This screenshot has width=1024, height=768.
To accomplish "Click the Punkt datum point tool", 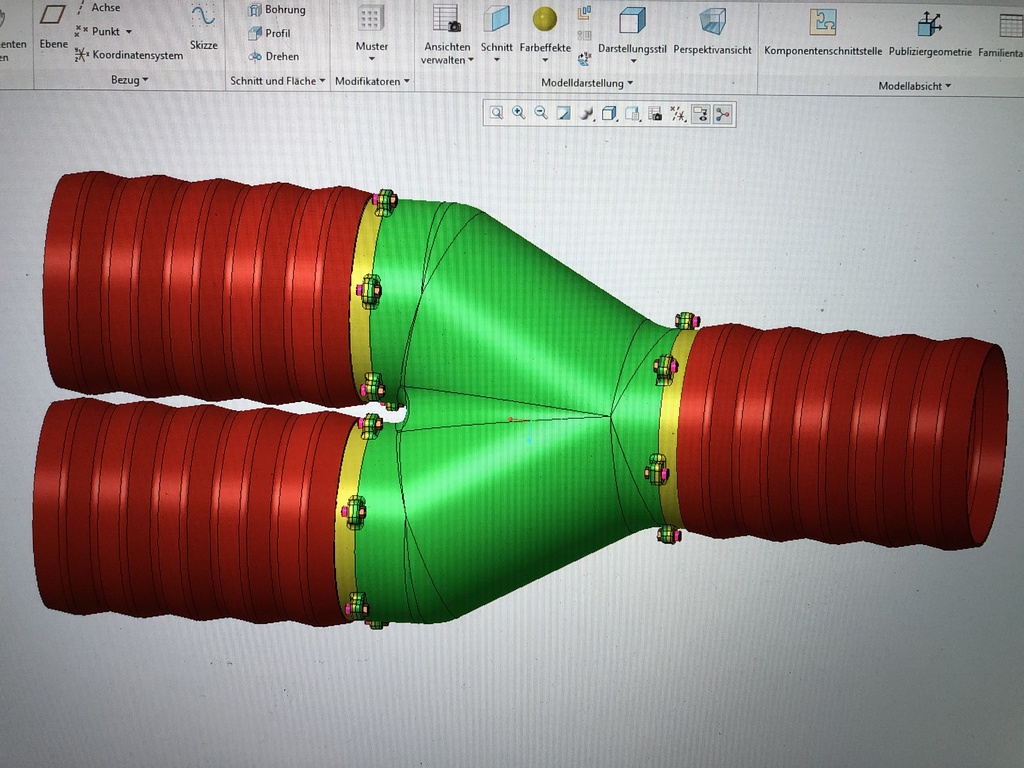I will click(98, 31).
